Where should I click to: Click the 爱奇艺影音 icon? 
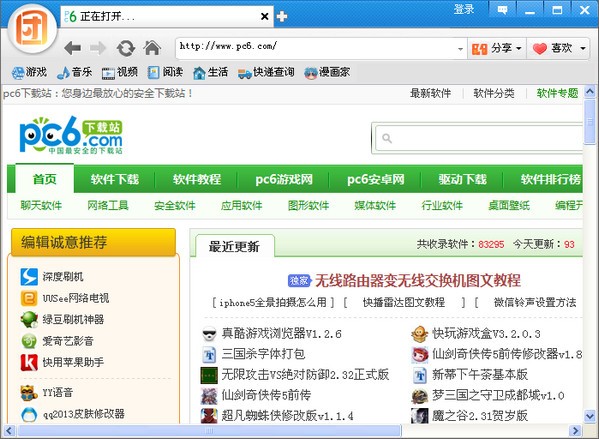(x=29, y=341)
